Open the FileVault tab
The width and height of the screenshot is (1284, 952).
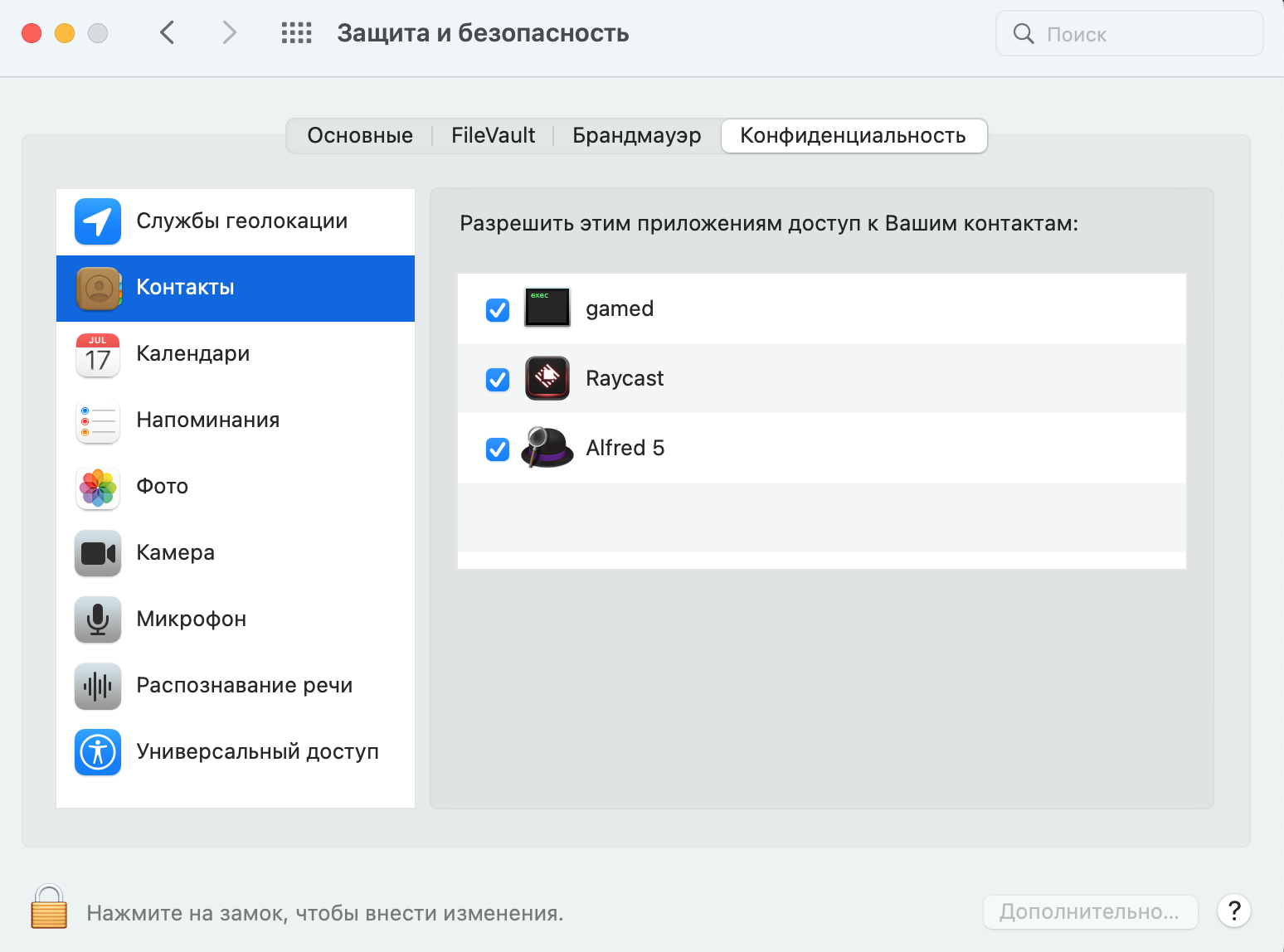coord(493,136)
